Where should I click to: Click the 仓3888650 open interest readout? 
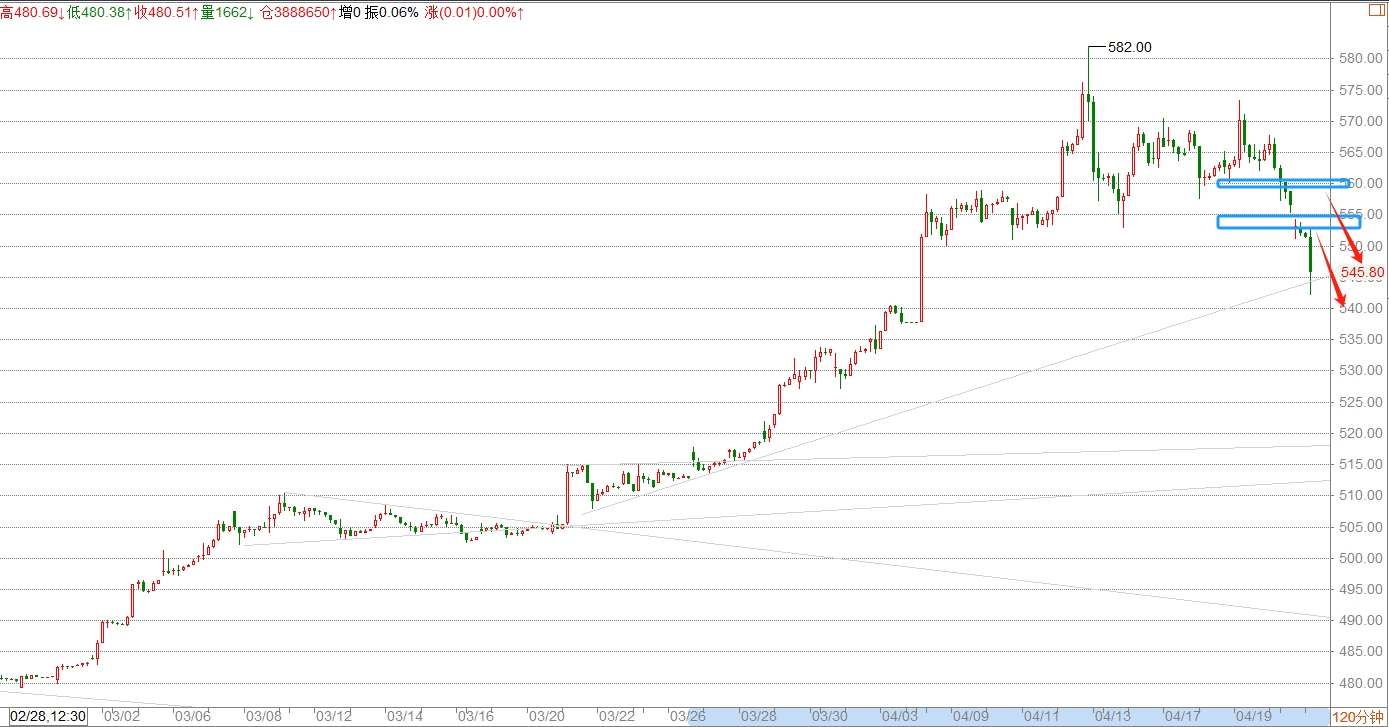tap(297, 13)
